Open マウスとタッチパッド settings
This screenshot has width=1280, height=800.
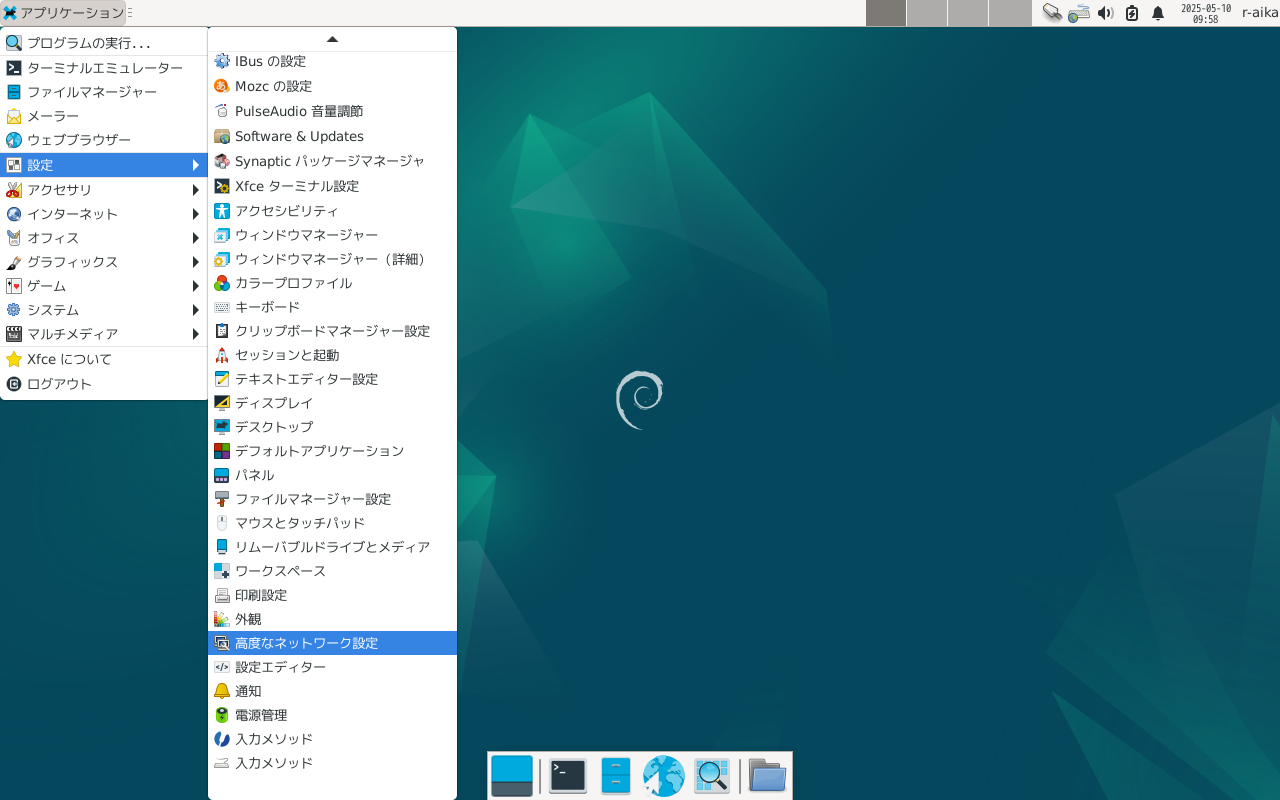[332, 523]
